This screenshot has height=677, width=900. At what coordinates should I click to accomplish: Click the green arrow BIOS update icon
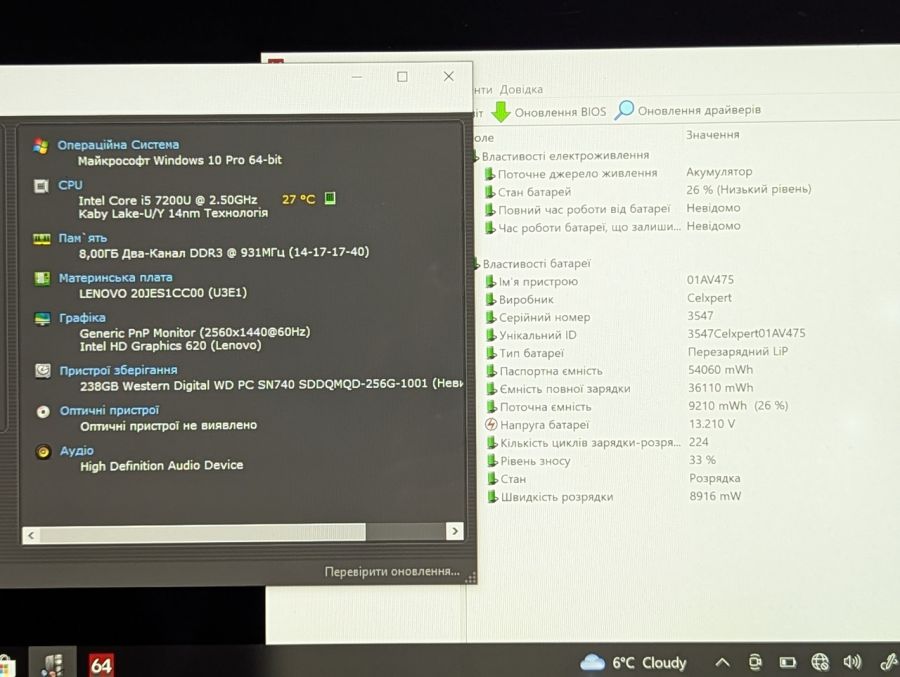(501, 112)
